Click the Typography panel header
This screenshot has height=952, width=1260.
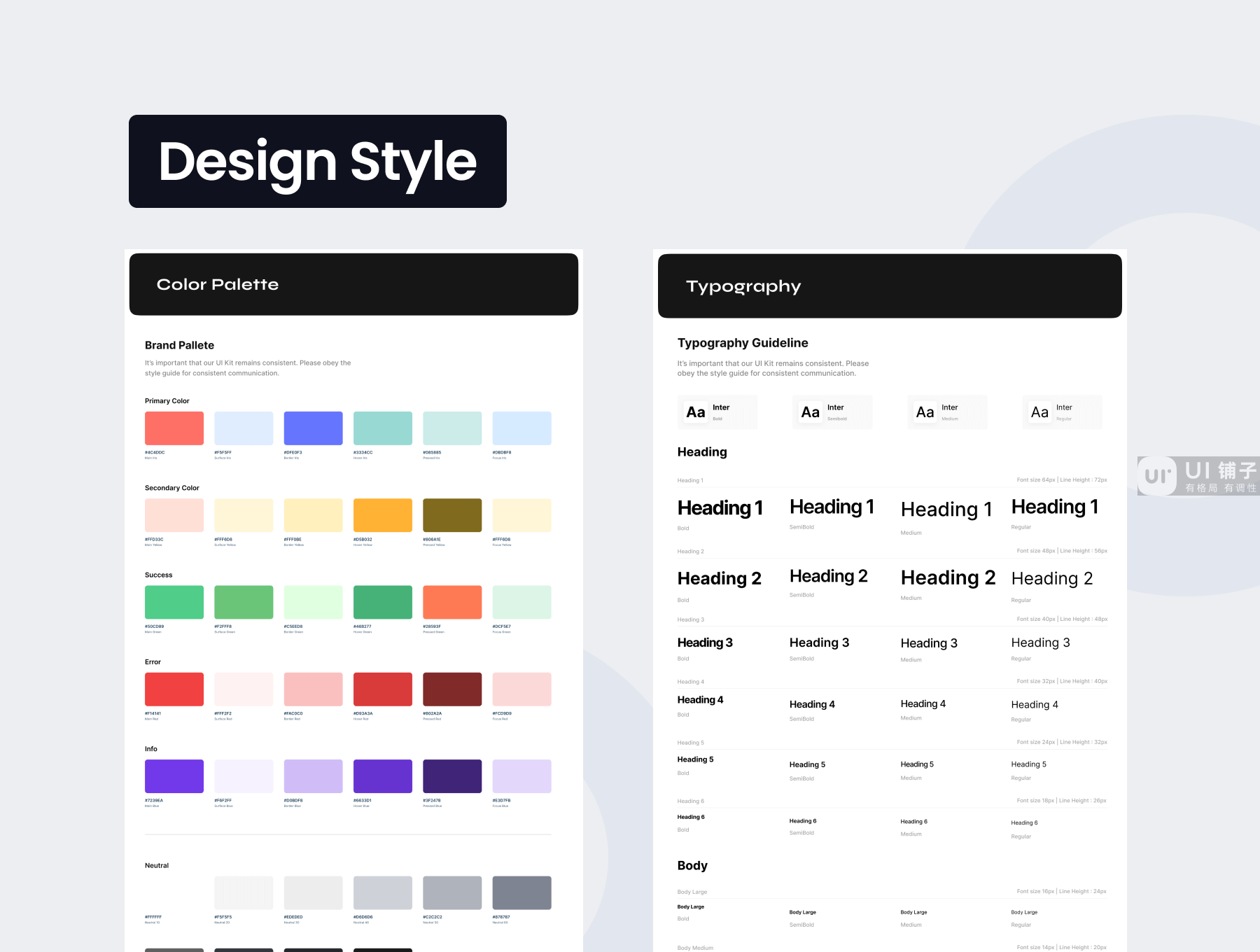click(x=890, y=286)
